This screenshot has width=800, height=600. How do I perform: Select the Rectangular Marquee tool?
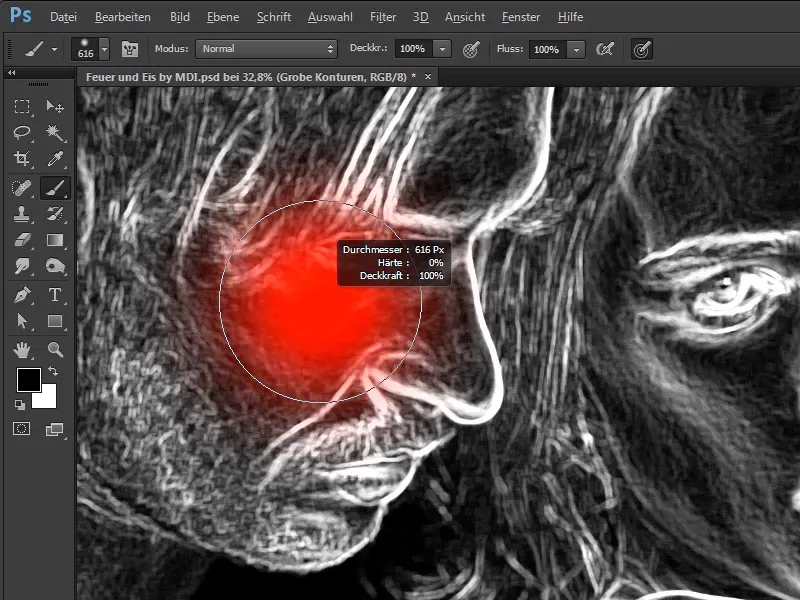point(21,107)
